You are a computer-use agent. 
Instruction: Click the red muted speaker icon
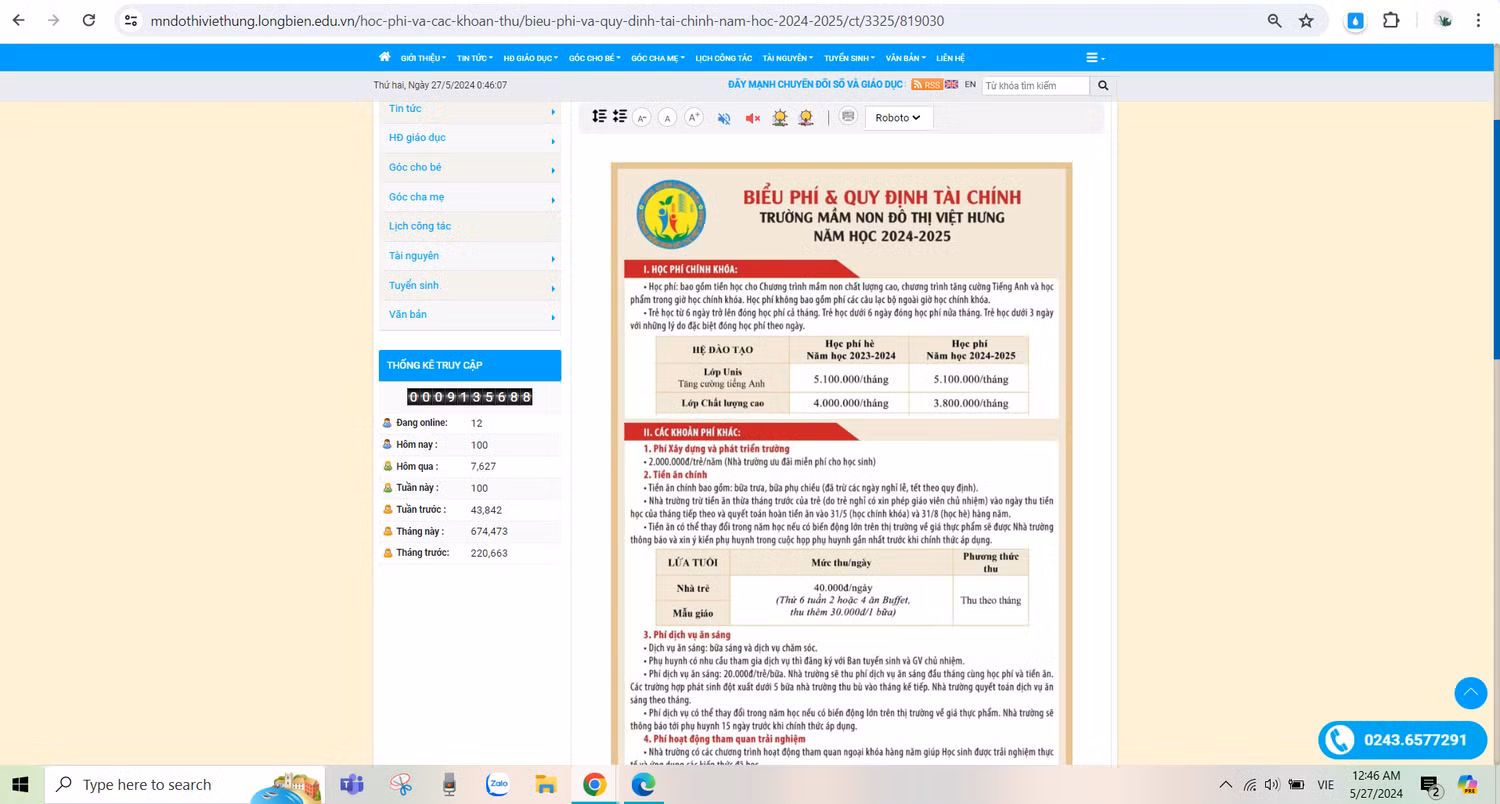coord(753,118)
